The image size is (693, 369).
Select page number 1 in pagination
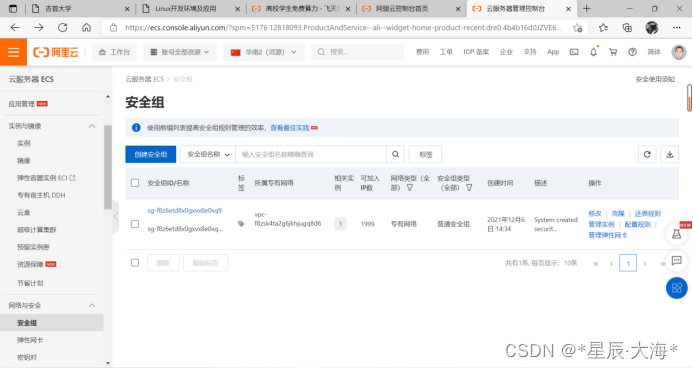(628, 263)
